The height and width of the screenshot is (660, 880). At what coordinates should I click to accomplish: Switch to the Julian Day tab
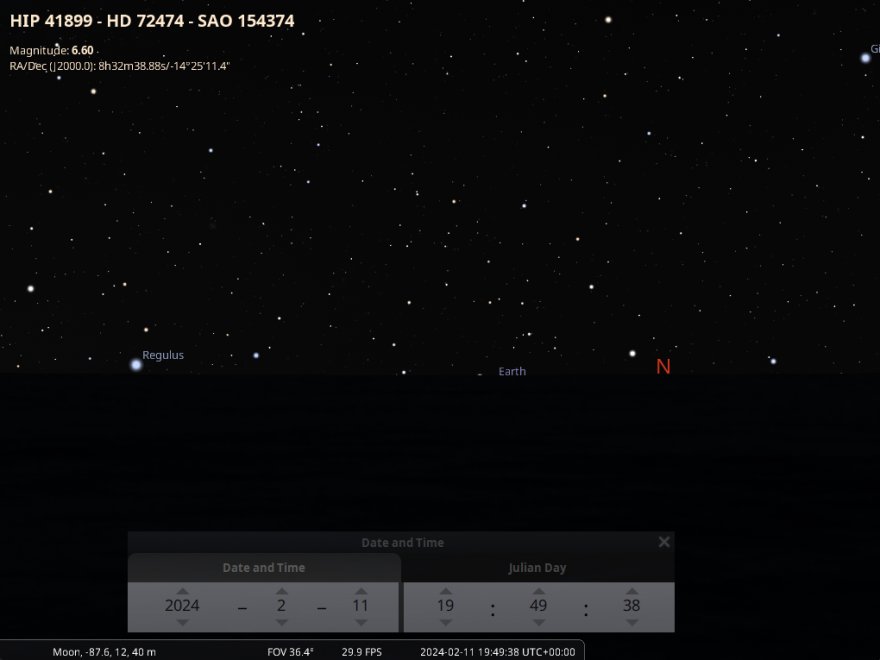point(538,568)
